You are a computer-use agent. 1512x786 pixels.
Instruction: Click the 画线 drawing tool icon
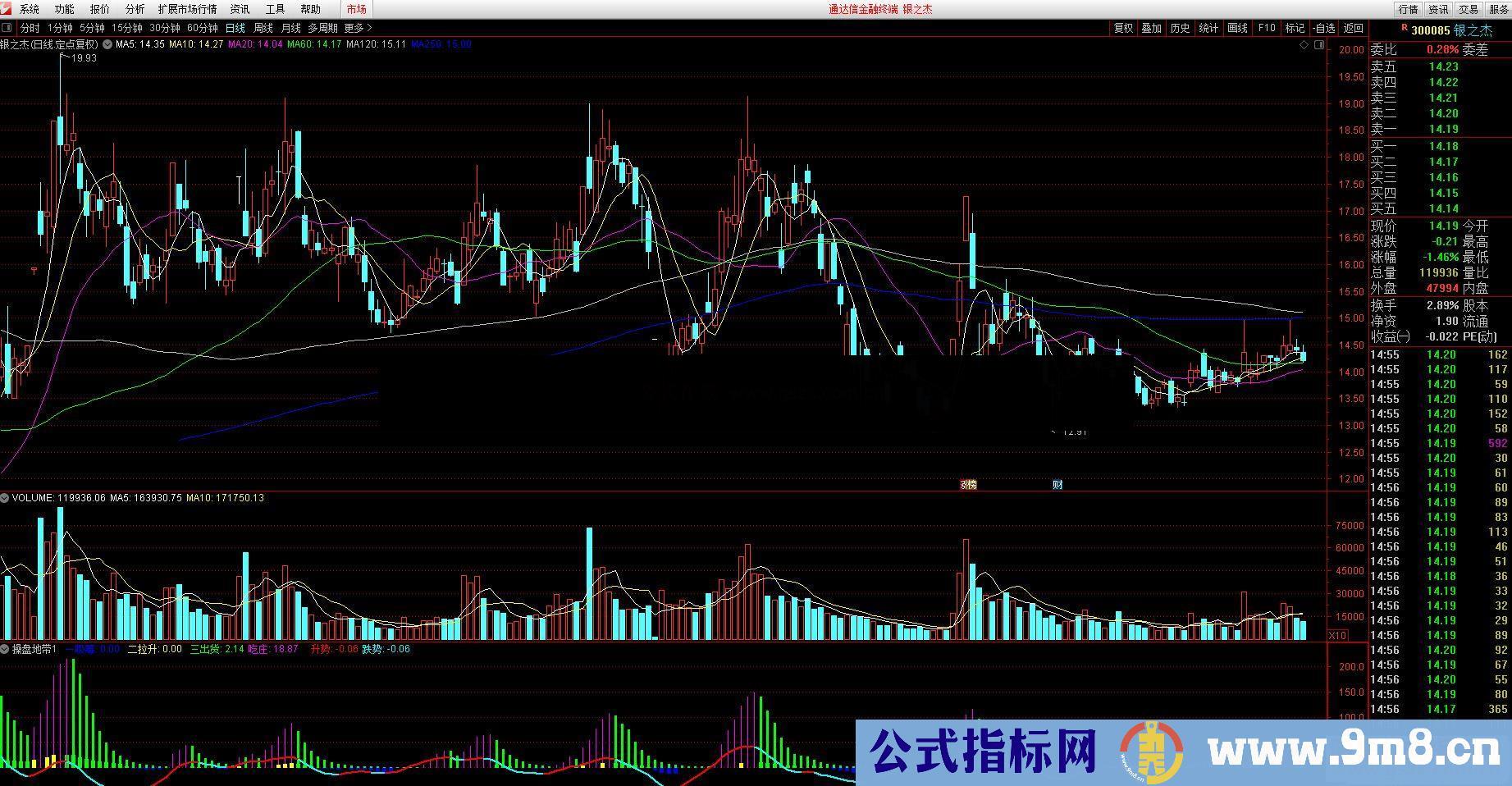1236,27
